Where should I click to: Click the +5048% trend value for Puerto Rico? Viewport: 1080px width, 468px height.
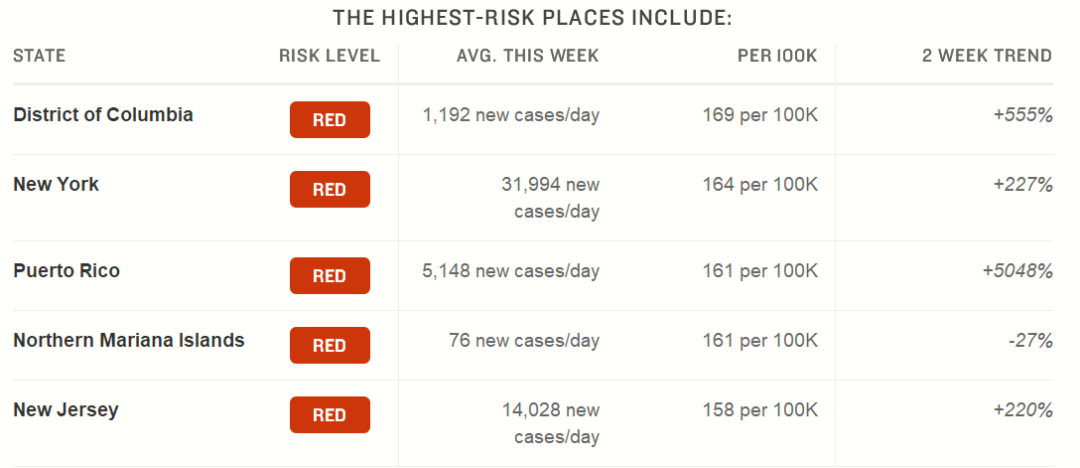1017,271
